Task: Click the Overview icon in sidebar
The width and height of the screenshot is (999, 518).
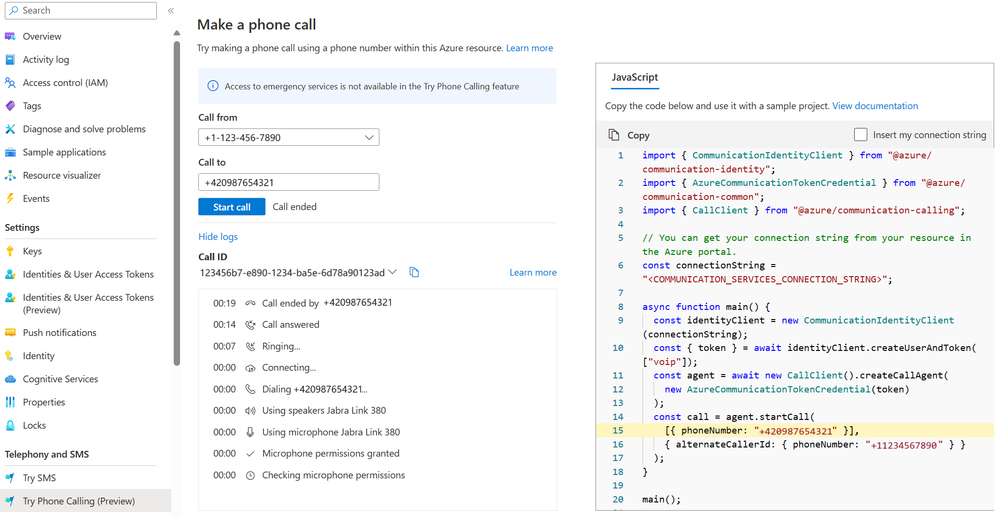Action: tap(10, 36)
